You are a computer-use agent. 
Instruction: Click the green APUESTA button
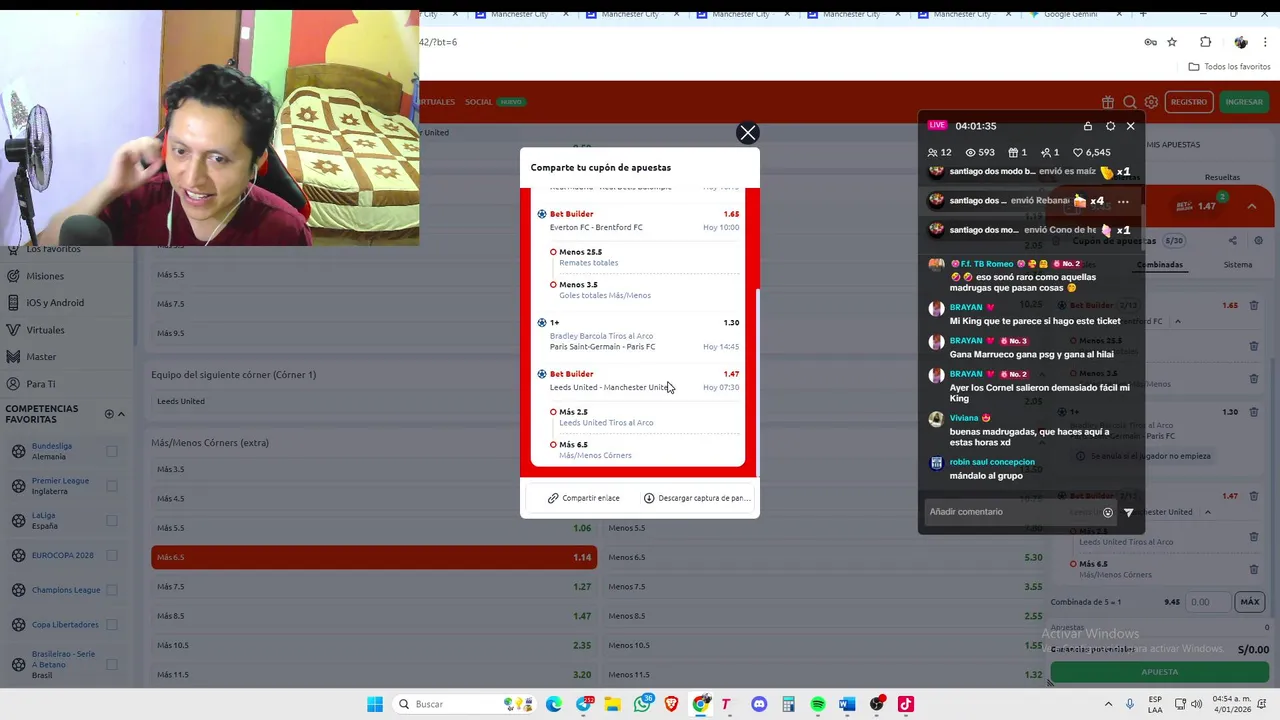[x=1160, y=672]
